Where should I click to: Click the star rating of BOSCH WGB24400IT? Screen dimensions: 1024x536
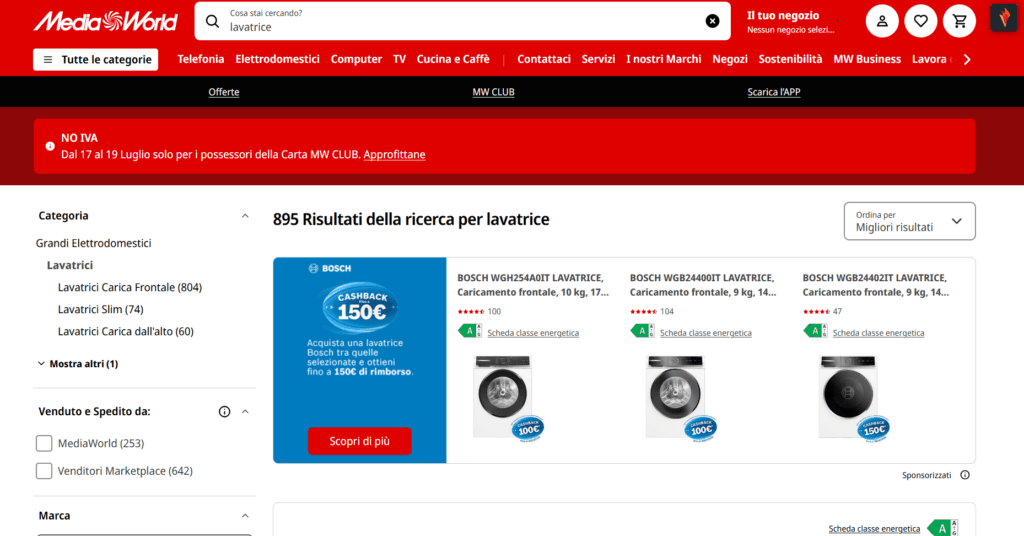(643, 312)
